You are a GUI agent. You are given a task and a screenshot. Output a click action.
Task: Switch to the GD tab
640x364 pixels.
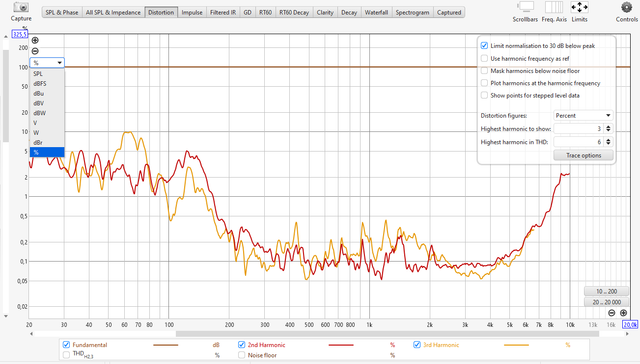tap(247, 12)
